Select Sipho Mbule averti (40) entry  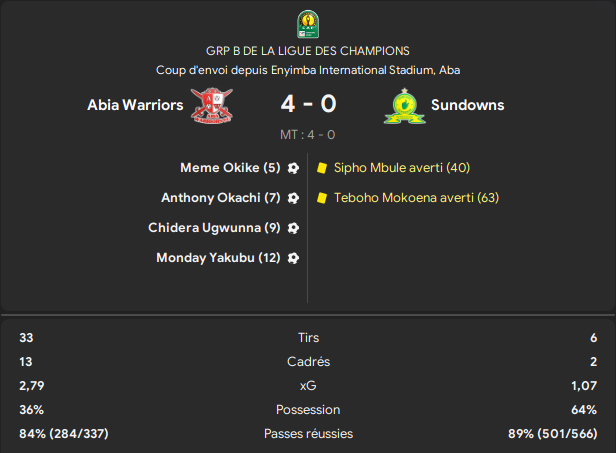[x=402, y=168]
